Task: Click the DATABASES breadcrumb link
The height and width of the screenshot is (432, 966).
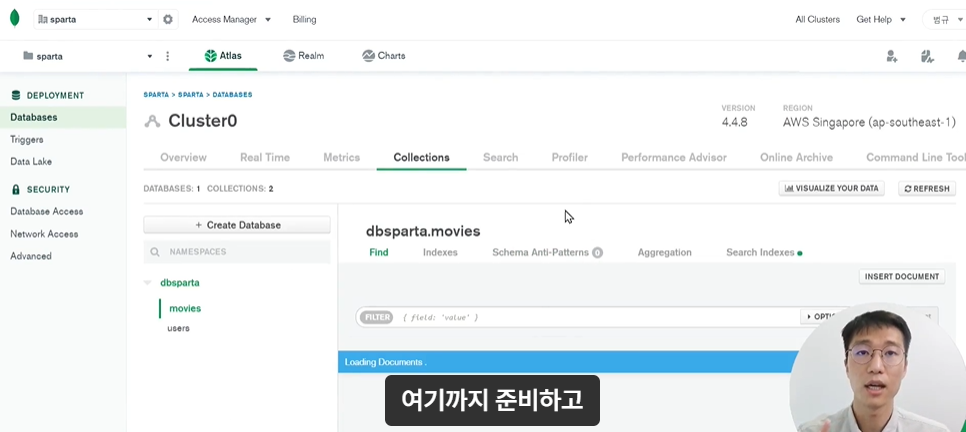Action: pyautogui.click(x=232, y=95)
